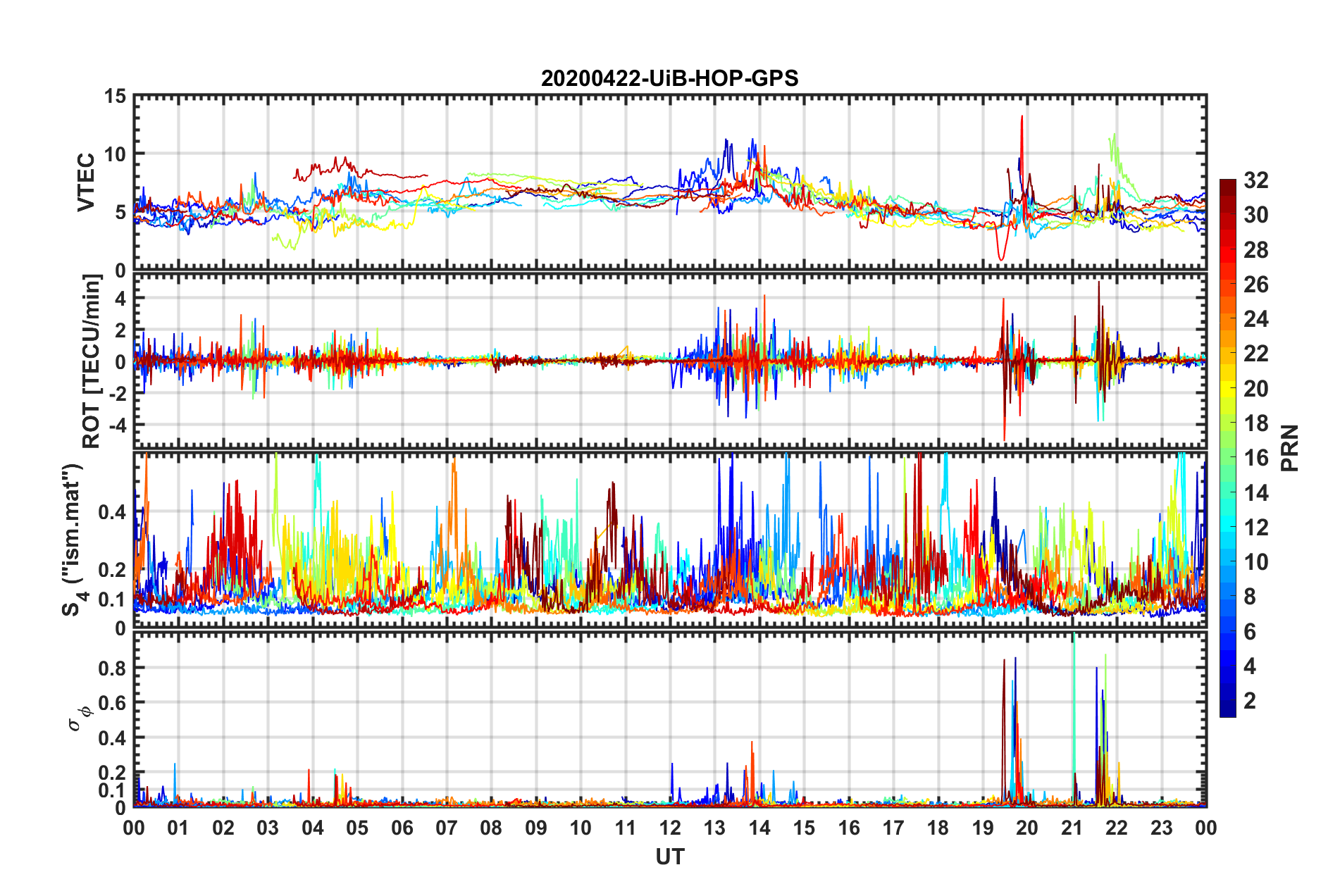1340x896 pixels.
Task: Select the 06 tick on the UT axis
Action: (x=402, y=828)
